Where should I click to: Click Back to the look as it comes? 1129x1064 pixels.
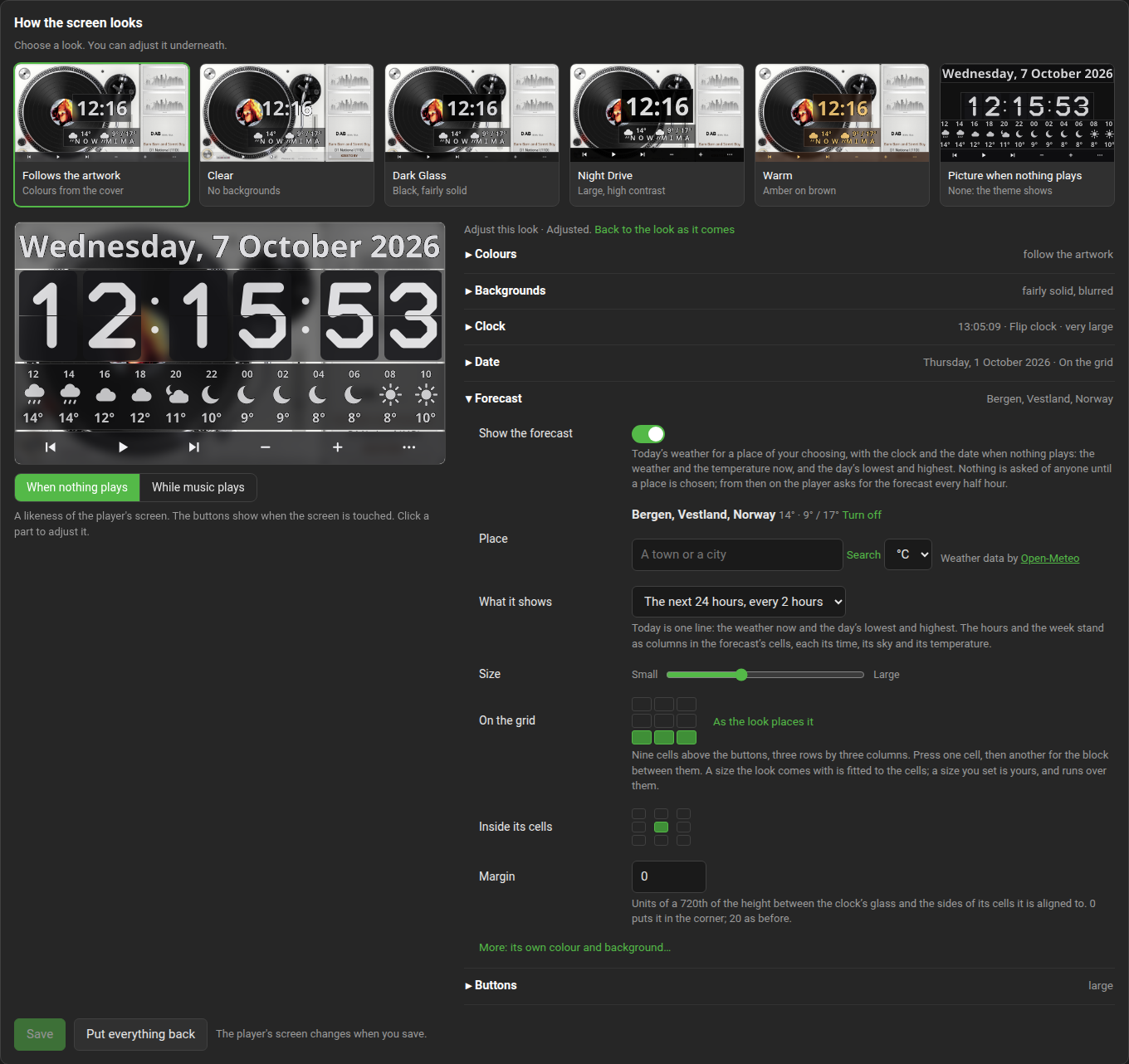point(664,230)
